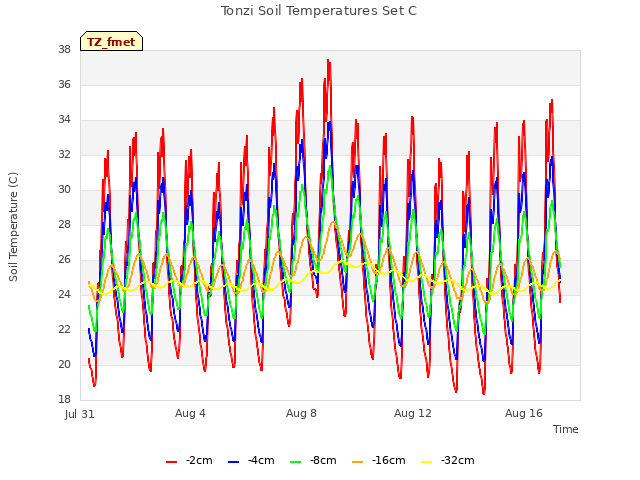Viewport: 640px width, 480px height.
Task: Click the 34 y-axis tick label
Action: [64, 120]
